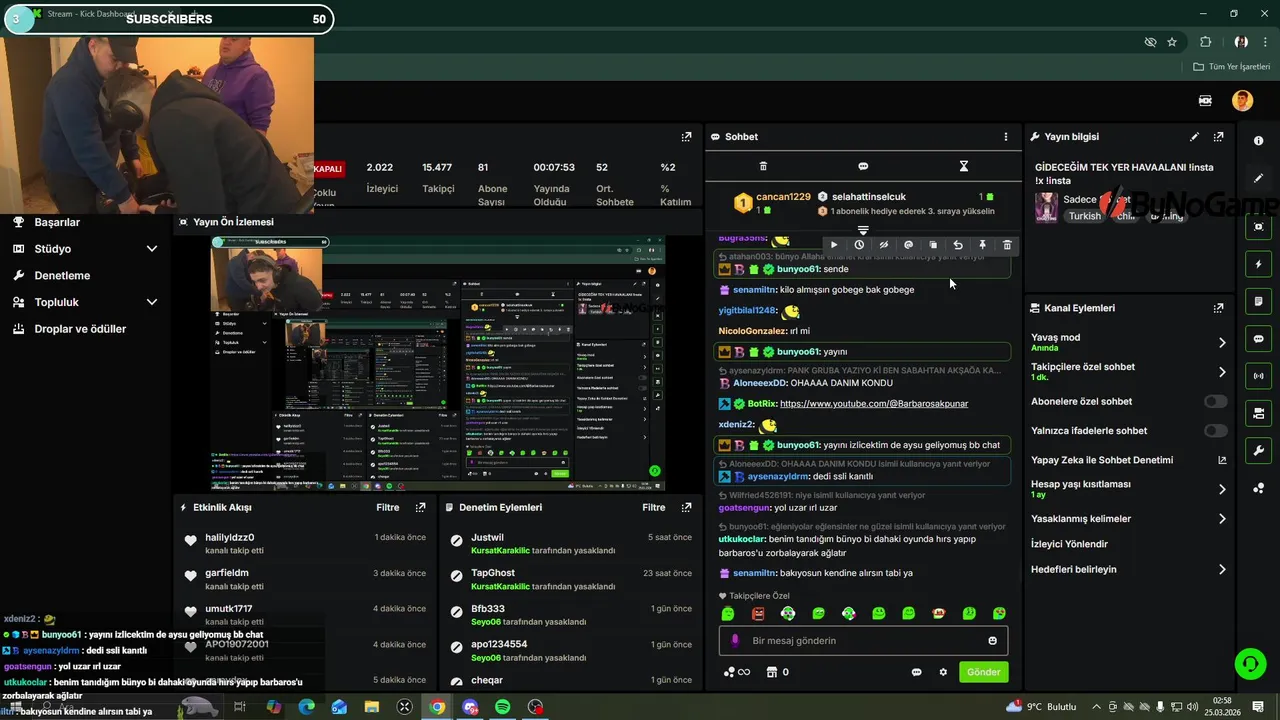
Task: Pop out the Kanal Eylemleri panel
Action: 1218,308
